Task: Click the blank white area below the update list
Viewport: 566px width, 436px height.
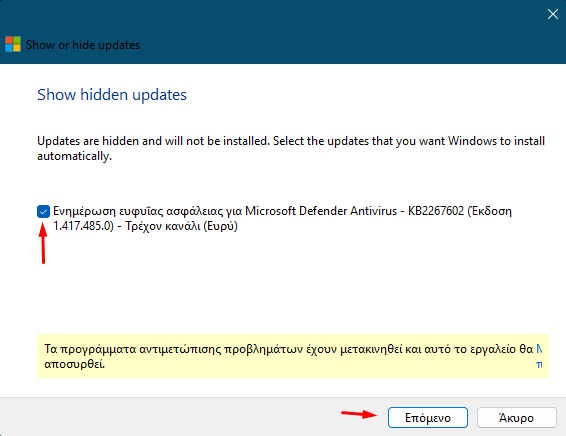Action: (x=289, y=285)
